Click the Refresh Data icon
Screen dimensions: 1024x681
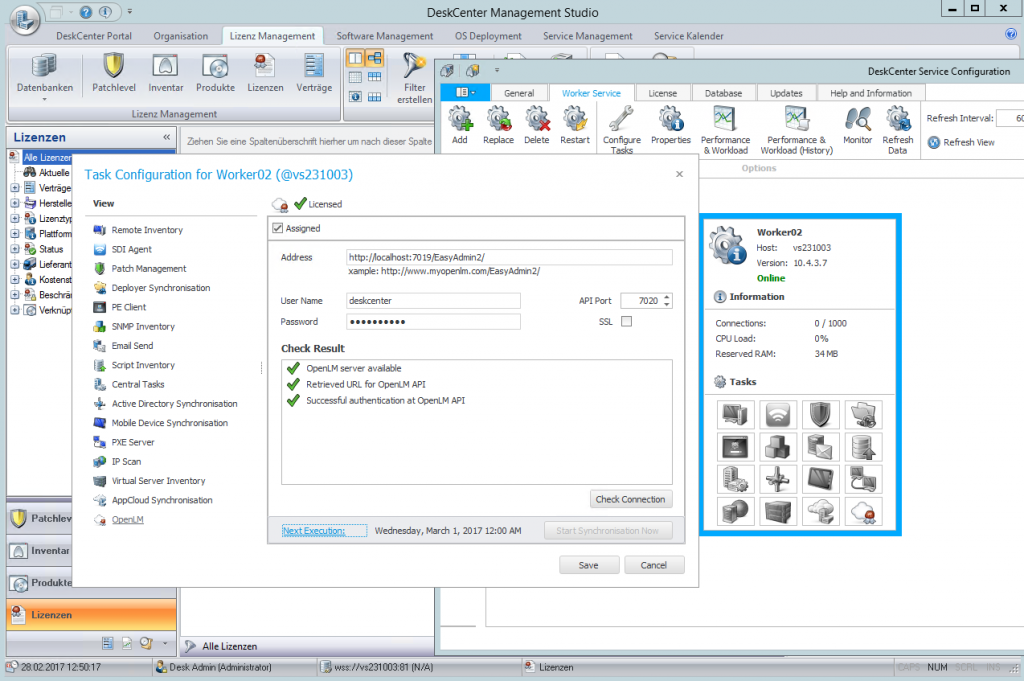click(898, 120)
